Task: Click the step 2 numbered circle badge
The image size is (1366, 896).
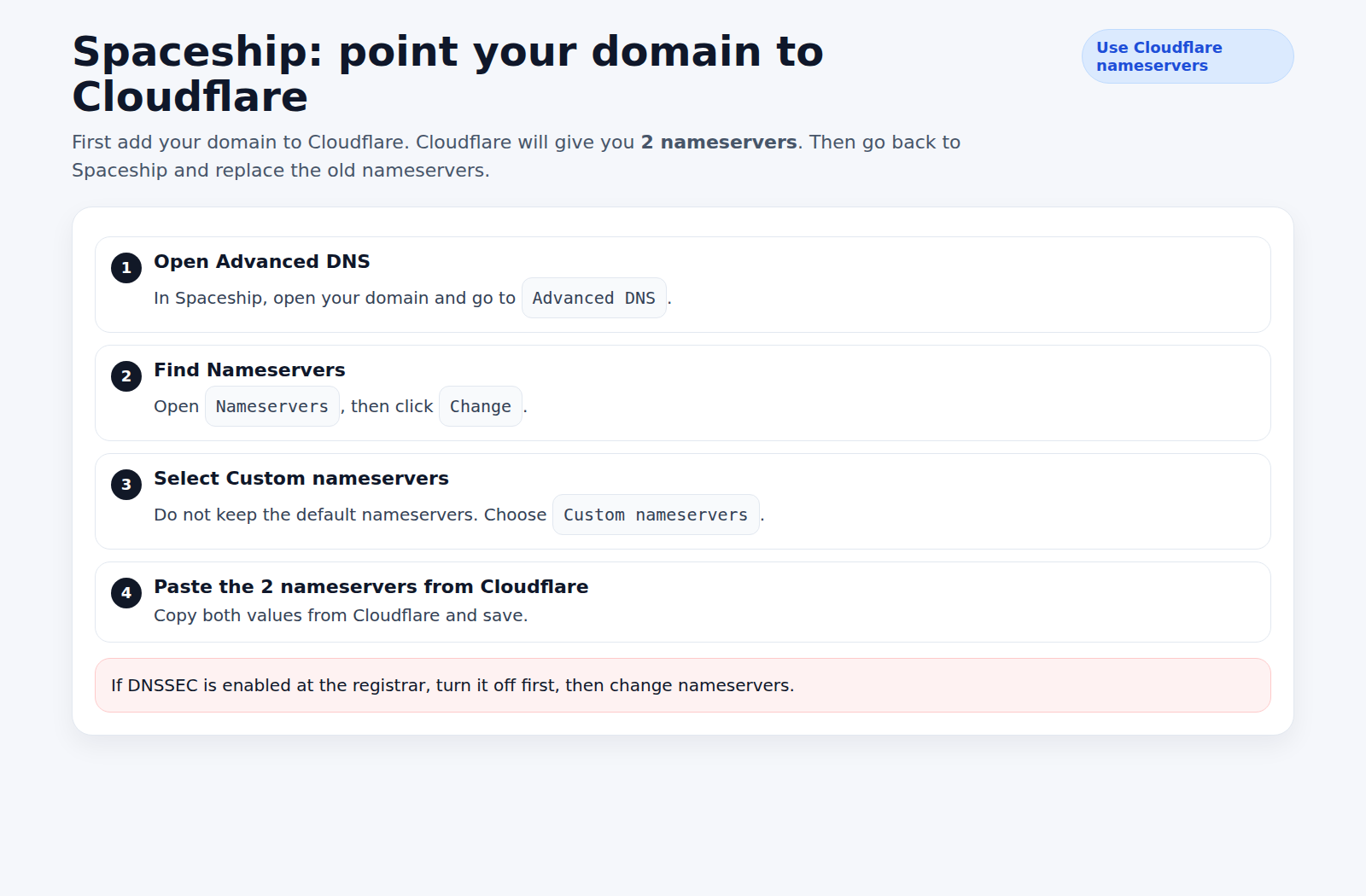Action: click(126, 375)
